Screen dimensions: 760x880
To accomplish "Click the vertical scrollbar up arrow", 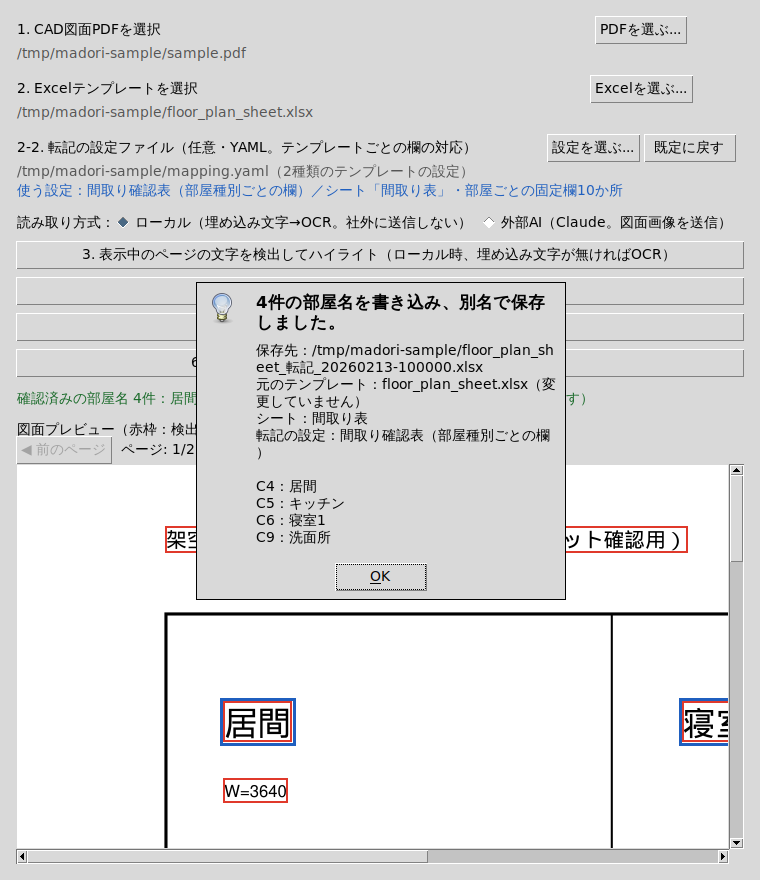I will (737, 470).
